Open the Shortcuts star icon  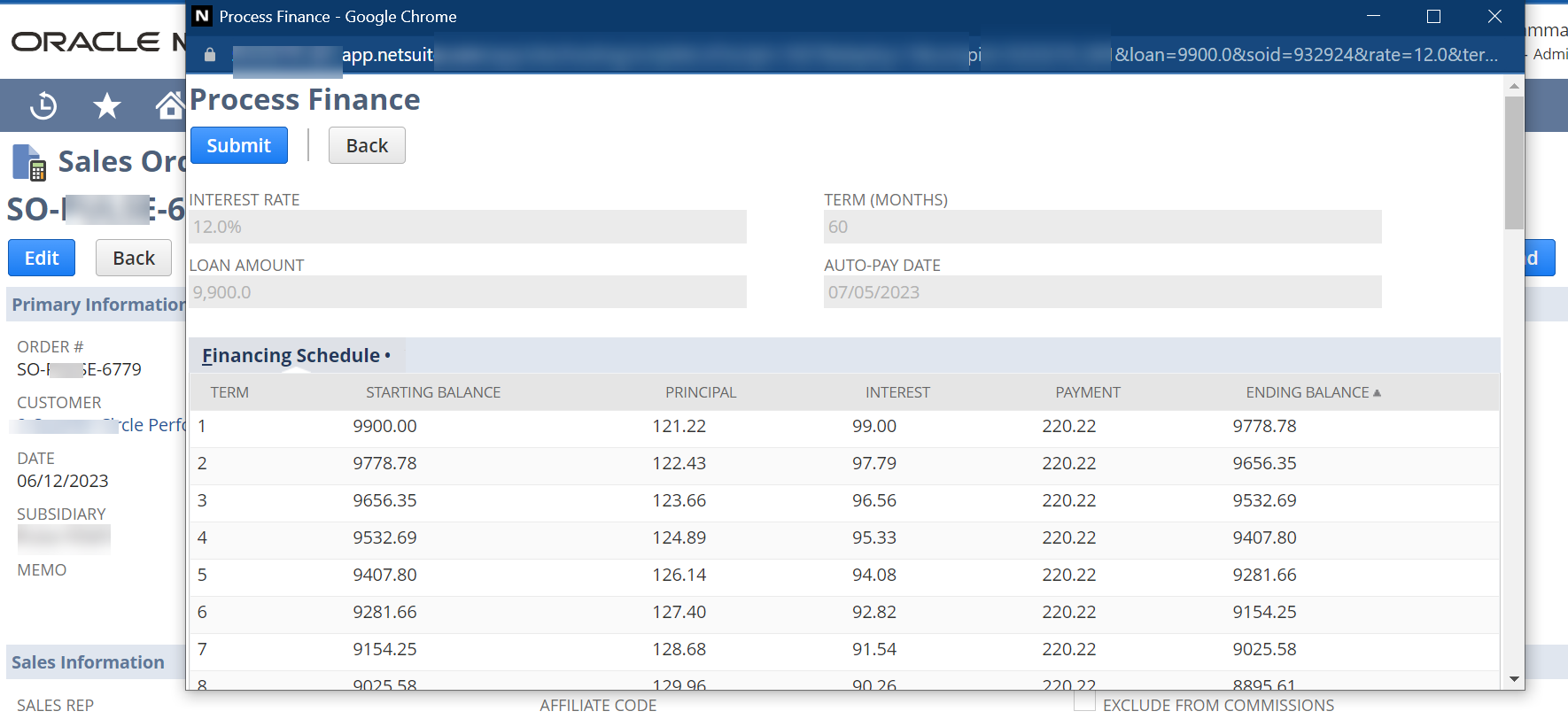coord(107,106)
